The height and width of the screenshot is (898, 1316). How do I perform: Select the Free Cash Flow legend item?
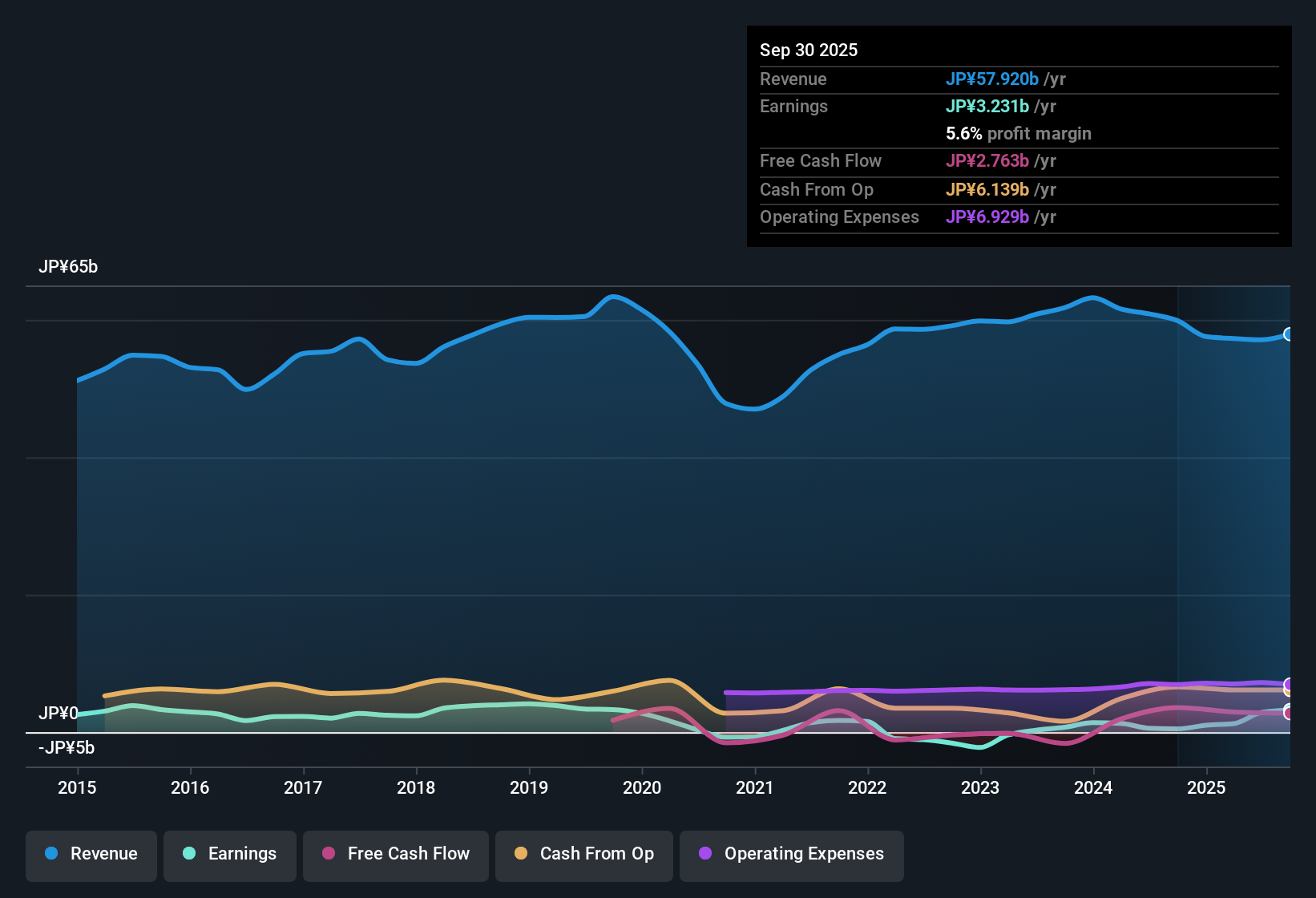pyautogui.click(x=395, y=854)
